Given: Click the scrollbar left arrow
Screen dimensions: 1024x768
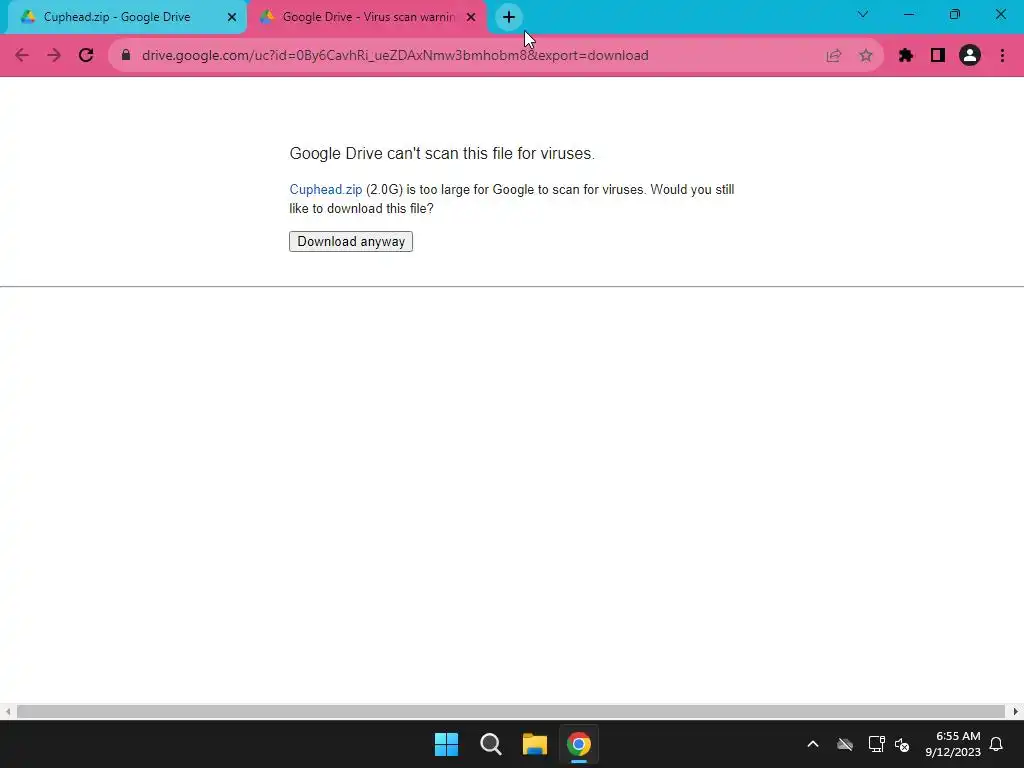Looking at the screenshot, I should 8,711.
